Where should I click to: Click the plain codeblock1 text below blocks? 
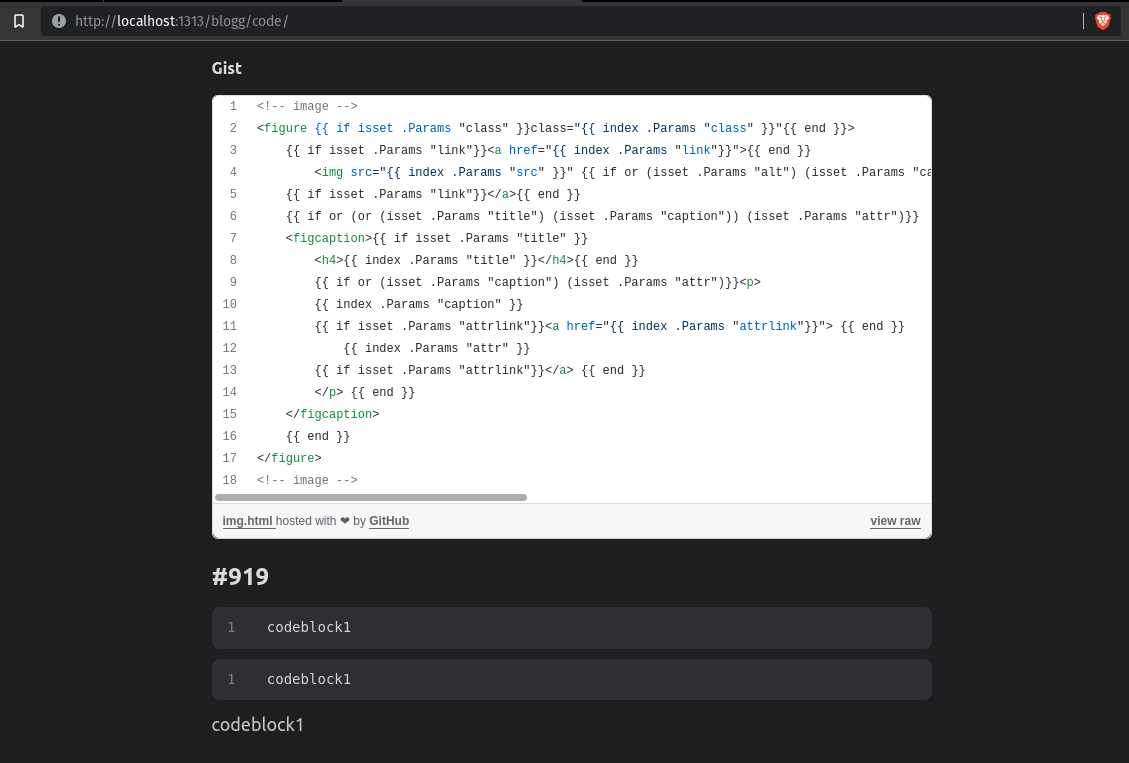coord(257,724)
